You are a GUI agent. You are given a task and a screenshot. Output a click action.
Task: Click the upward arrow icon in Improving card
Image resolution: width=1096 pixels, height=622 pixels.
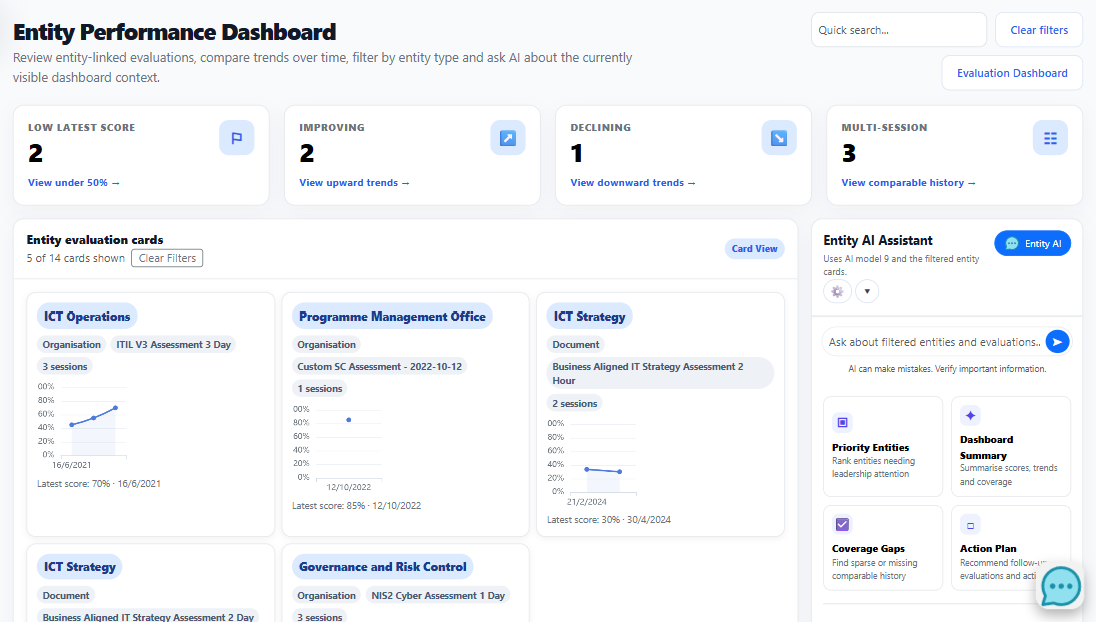pyautogui.click(x=507, y=138)
